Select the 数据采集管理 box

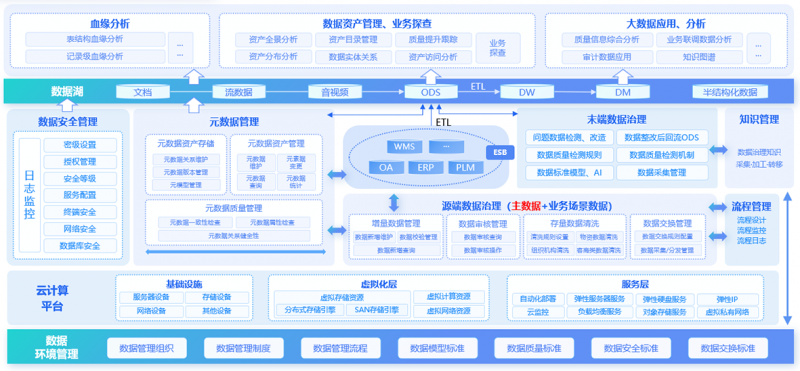pos(662,172)
